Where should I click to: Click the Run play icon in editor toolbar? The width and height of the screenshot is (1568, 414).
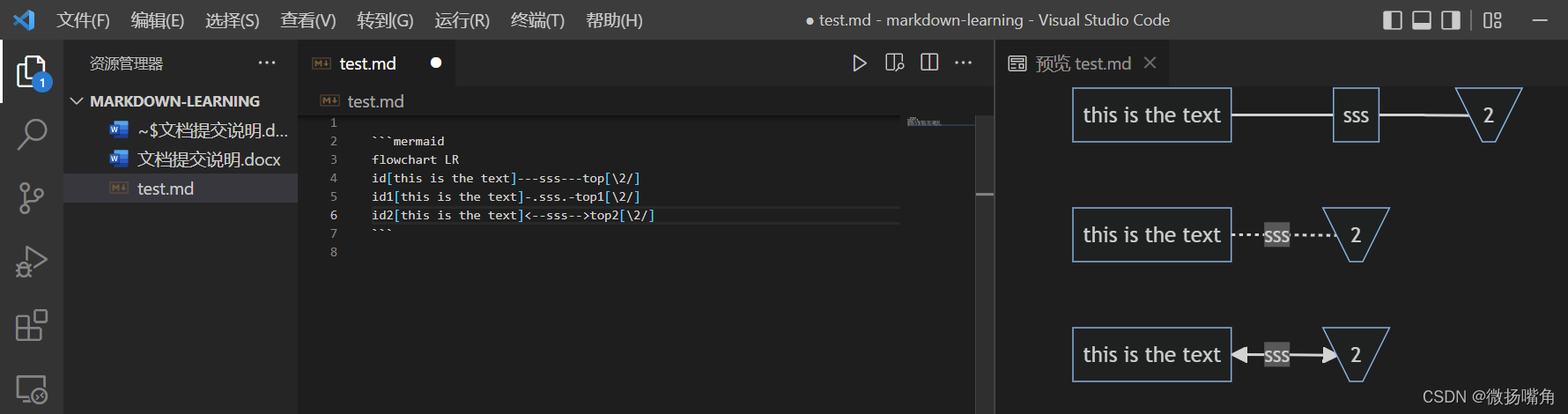pos(860,63)
